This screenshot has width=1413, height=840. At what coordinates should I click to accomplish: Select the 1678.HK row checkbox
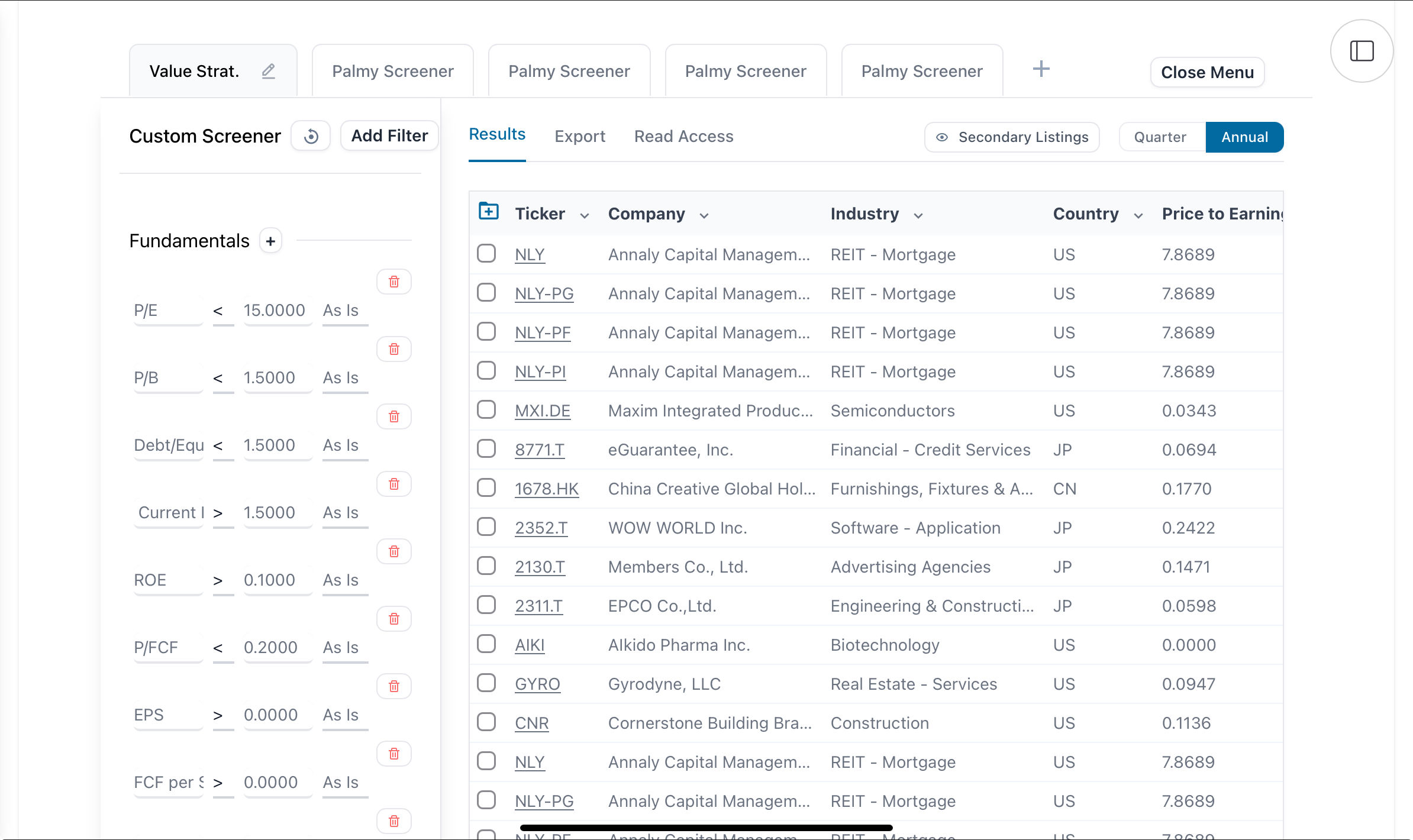(x=486, y=488)
